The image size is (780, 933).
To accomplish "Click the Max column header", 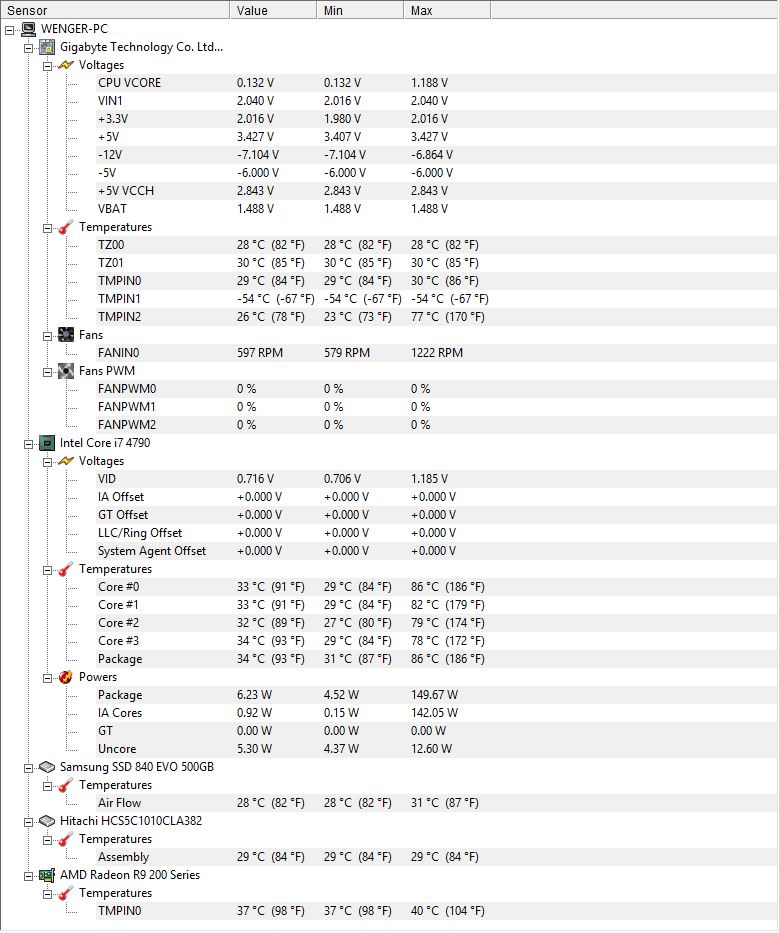I will (447, 10).
